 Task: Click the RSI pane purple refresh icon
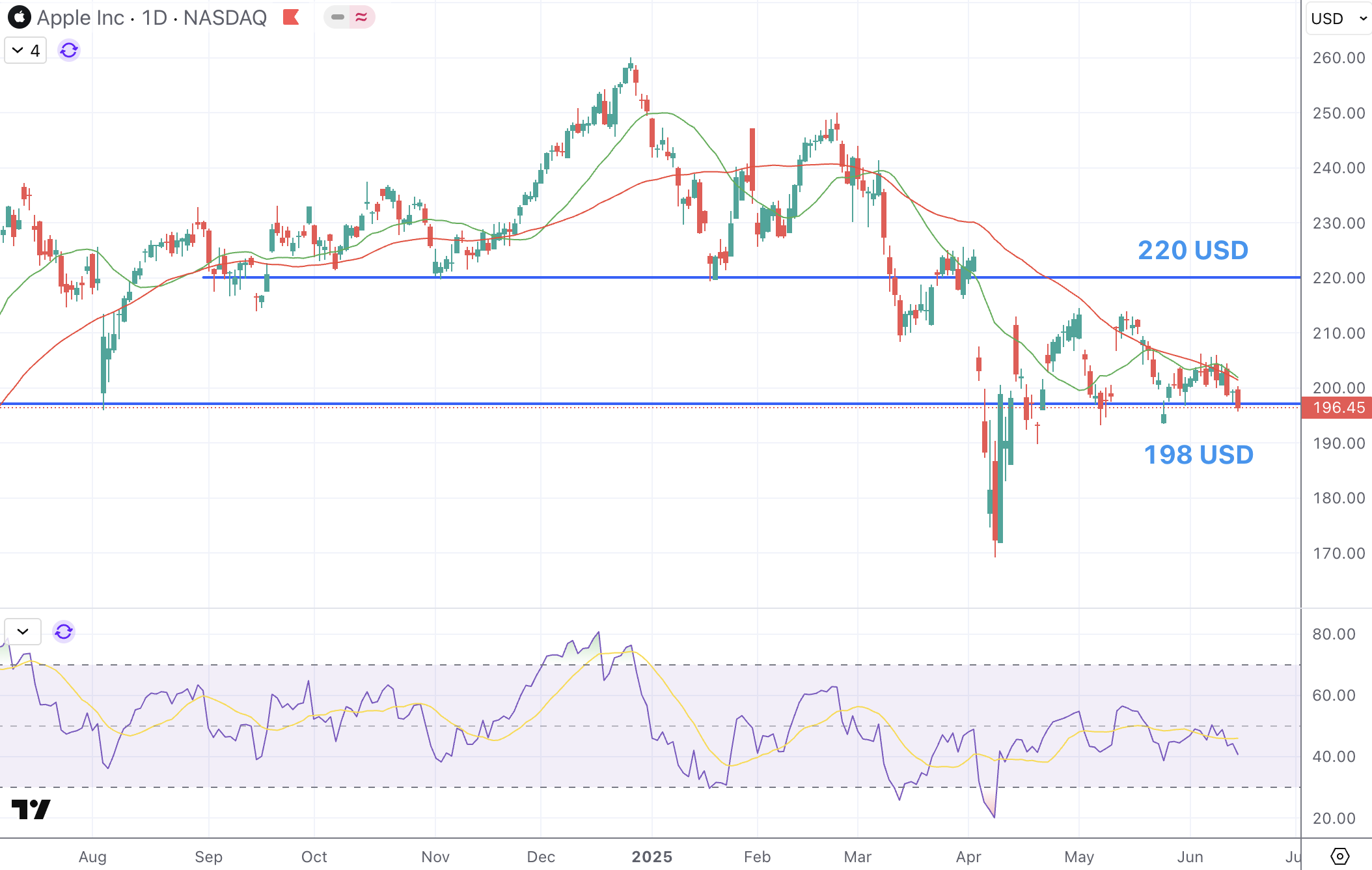pyautogui.click(x=64, y=632)
